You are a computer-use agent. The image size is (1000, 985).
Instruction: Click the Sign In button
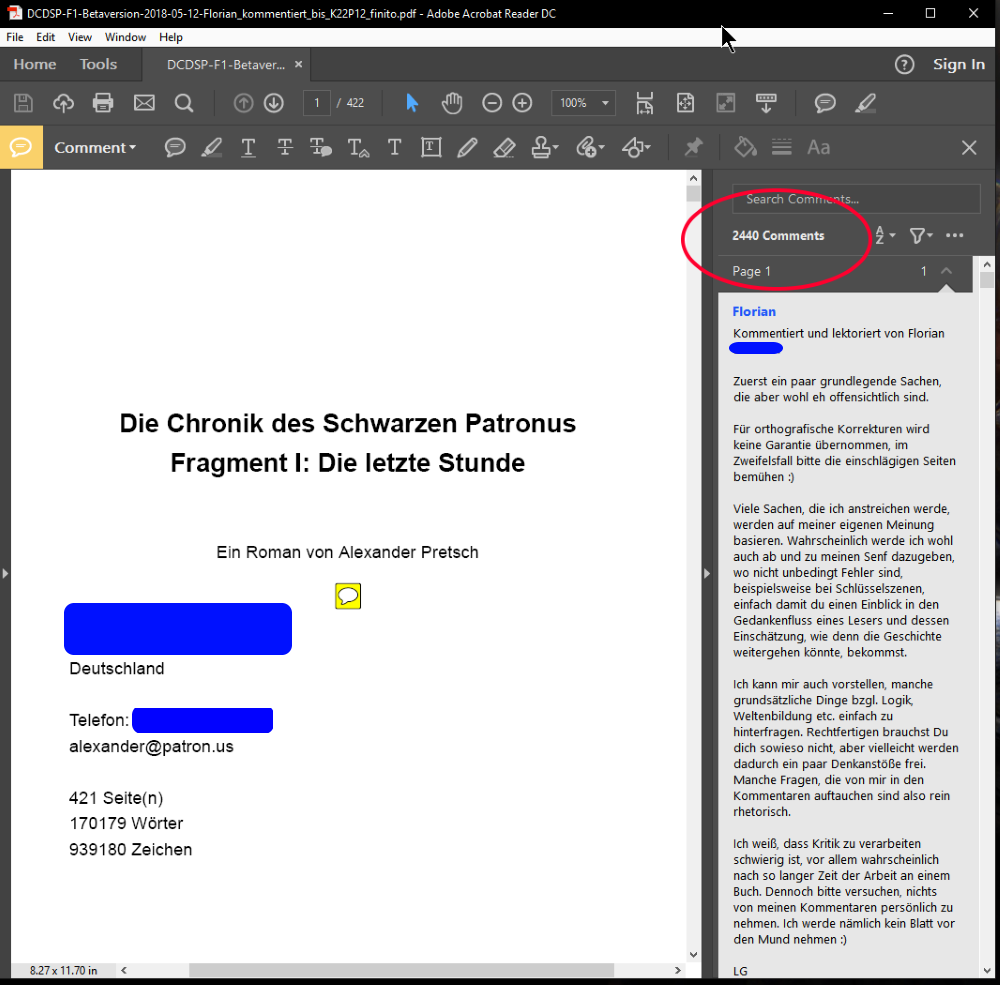pos(958,64)
